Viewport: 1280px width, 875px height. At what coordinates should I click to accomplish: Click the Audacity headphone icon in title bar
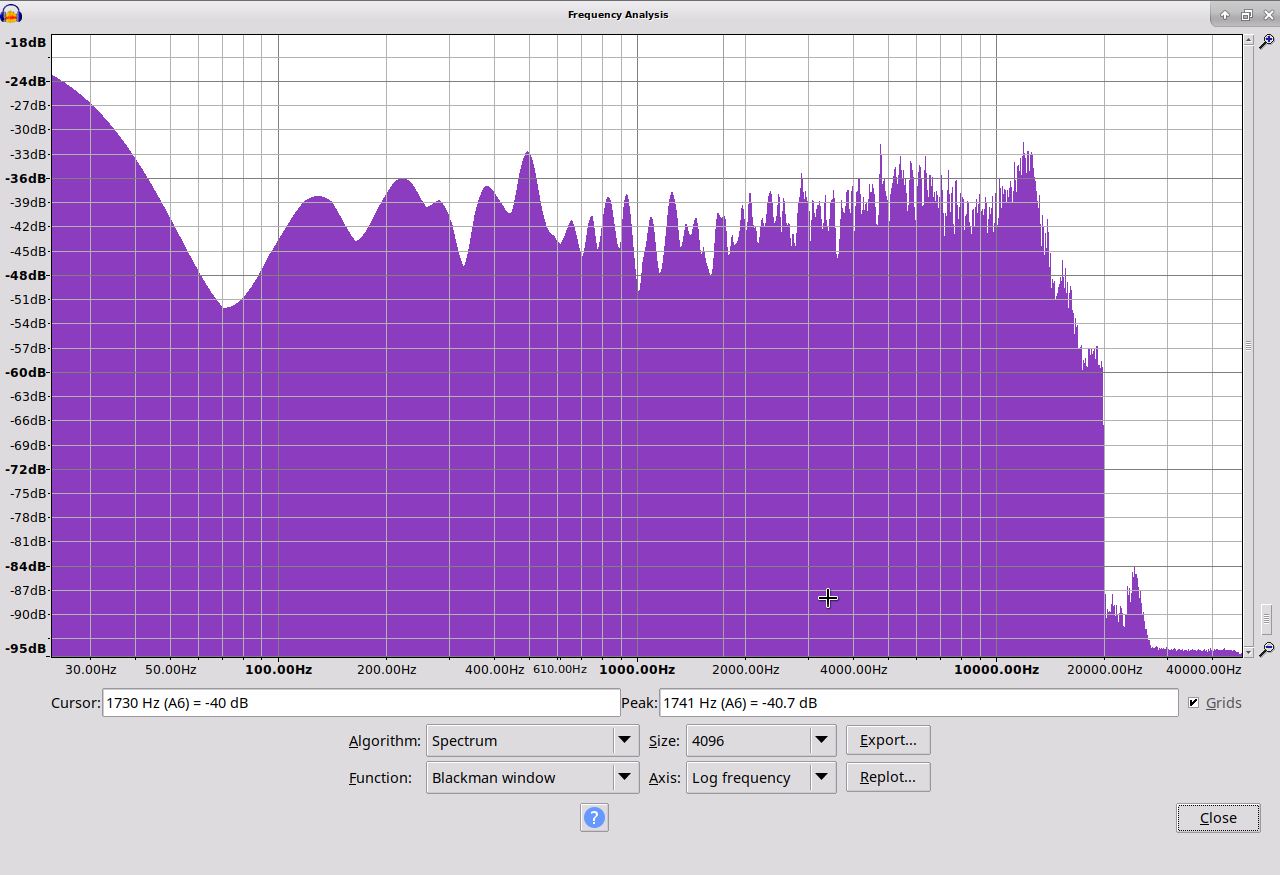click(11, 14)
